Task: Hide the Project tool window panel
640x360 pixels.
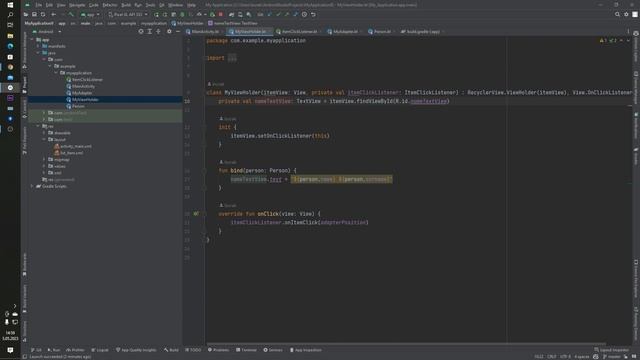Action: click(178, 31)
